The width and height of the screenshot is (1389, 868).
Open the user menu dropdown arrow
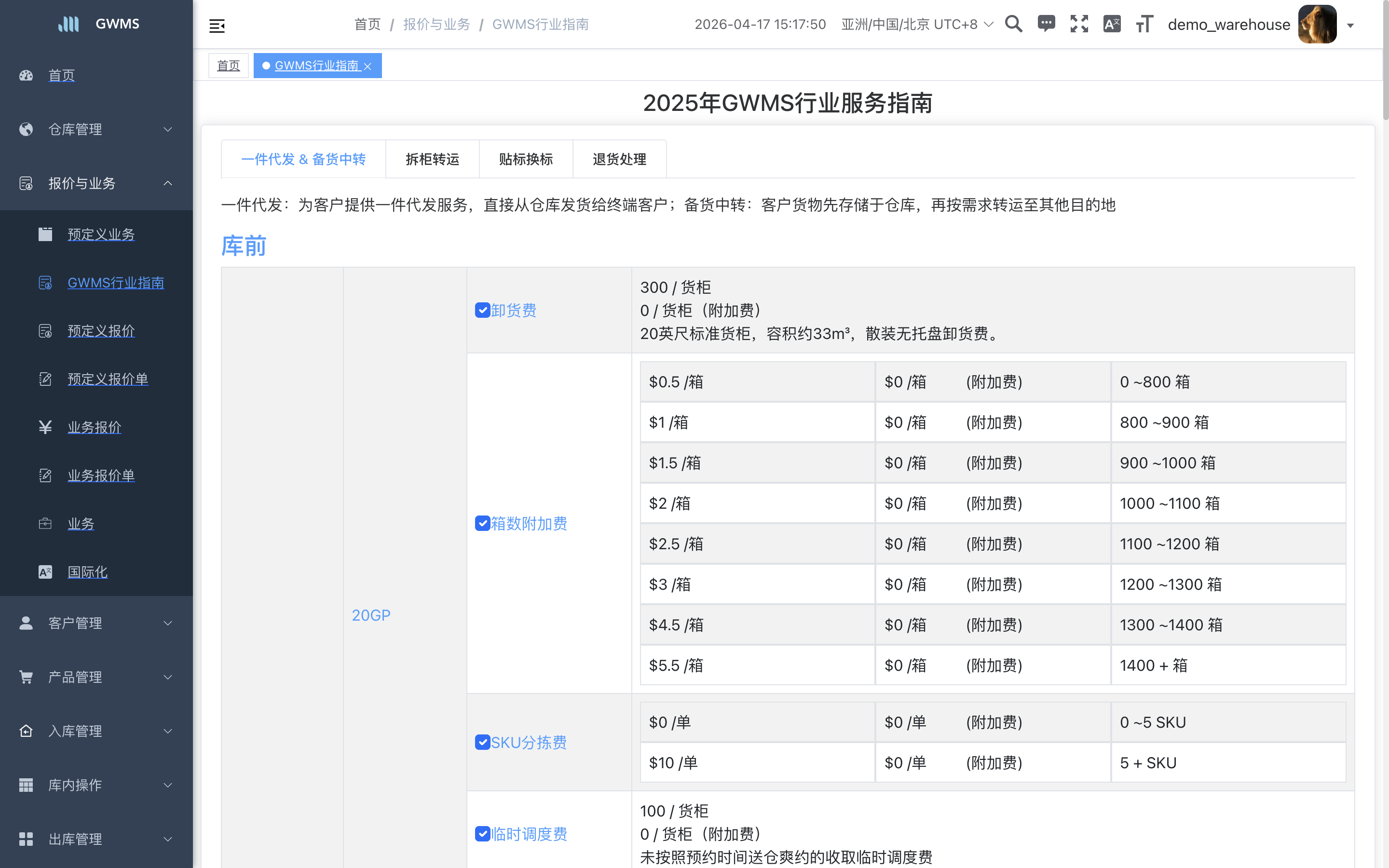tap(1350, 25)
